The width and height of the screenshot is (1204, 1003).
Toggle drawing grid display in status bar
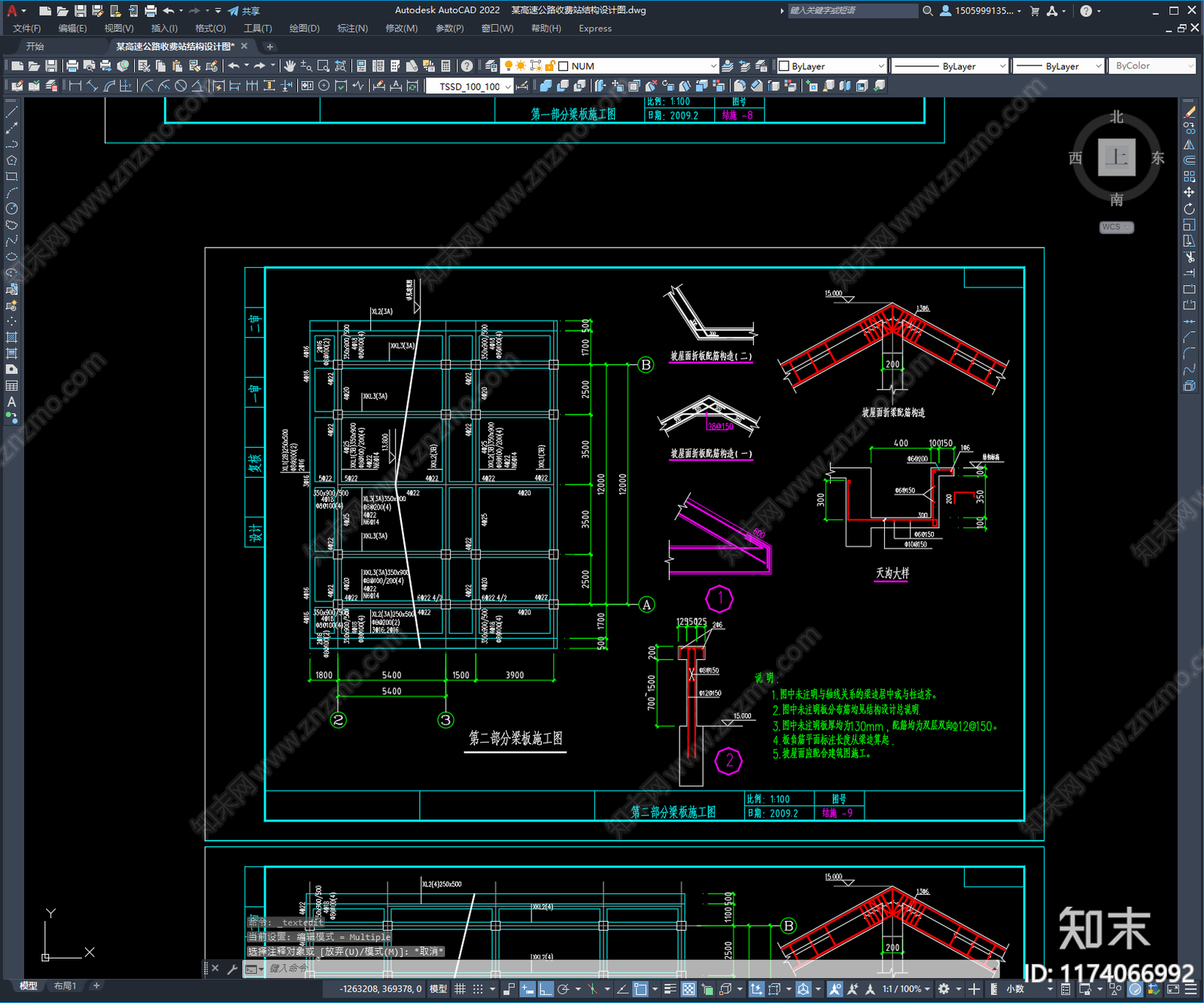460,989
